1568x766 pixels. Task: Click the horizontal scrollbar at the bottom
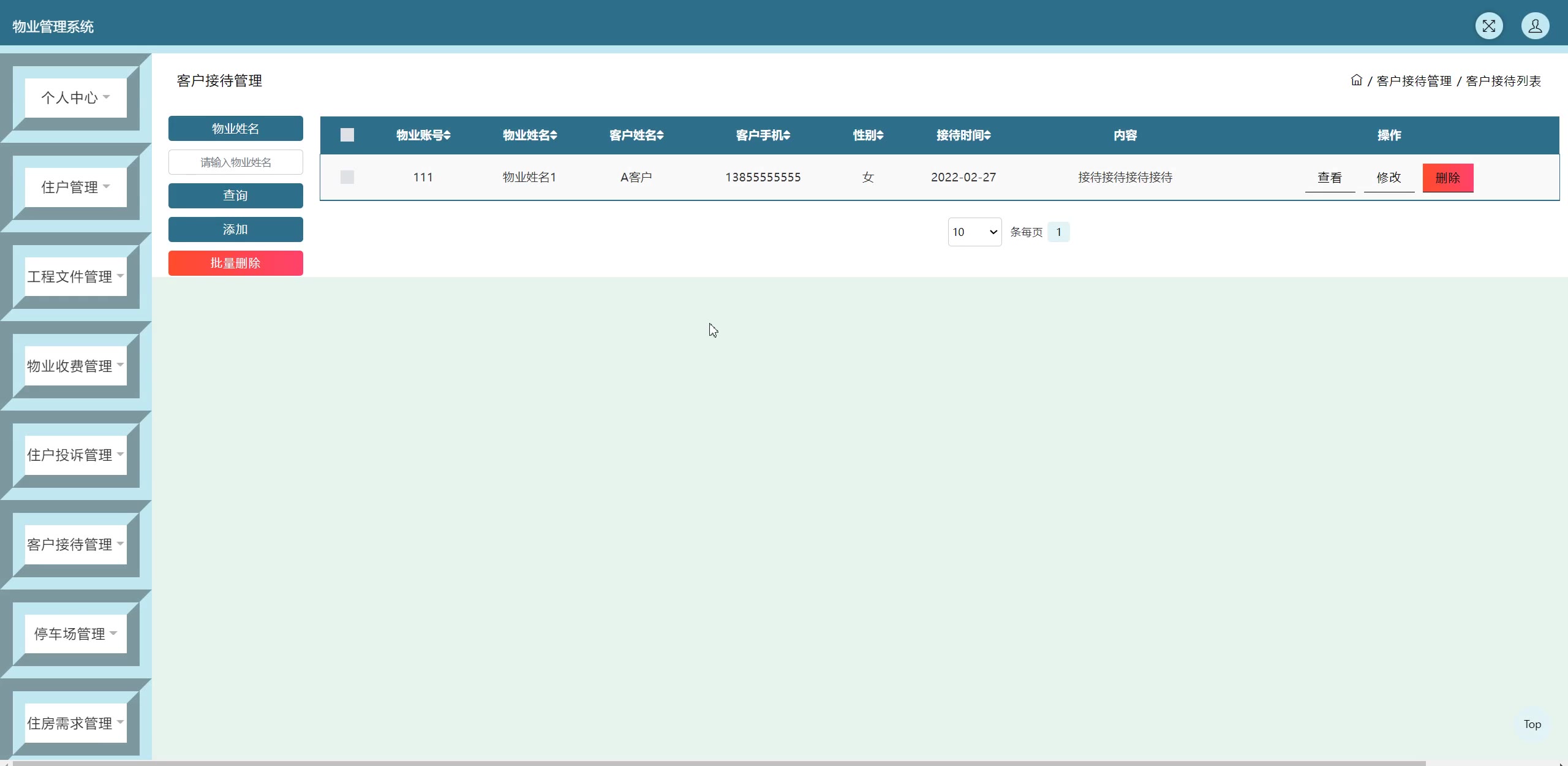tap(717, 763)
